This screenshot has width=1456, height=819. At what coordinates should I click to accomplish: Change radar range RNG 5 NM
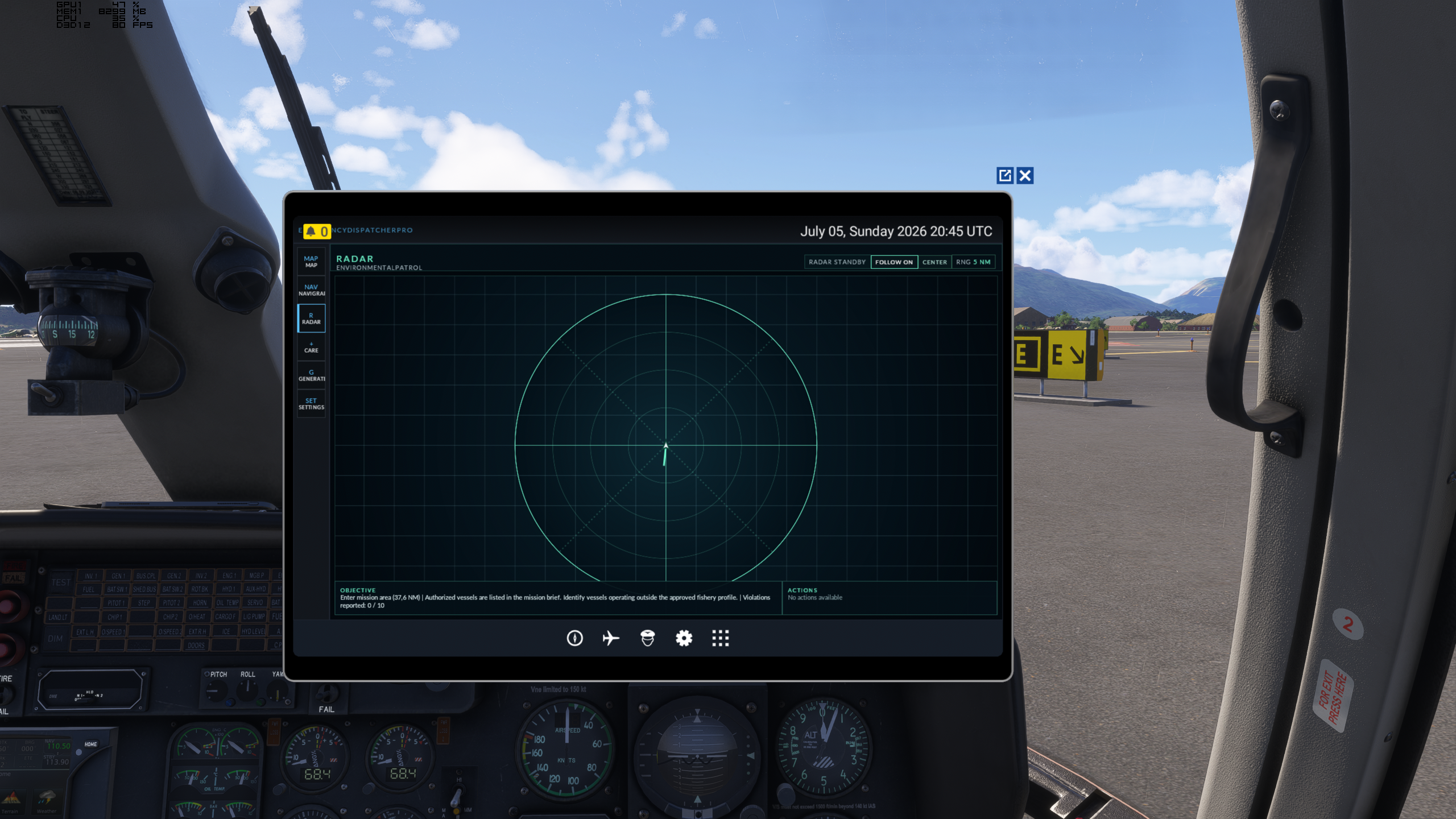tap(973, 262)
